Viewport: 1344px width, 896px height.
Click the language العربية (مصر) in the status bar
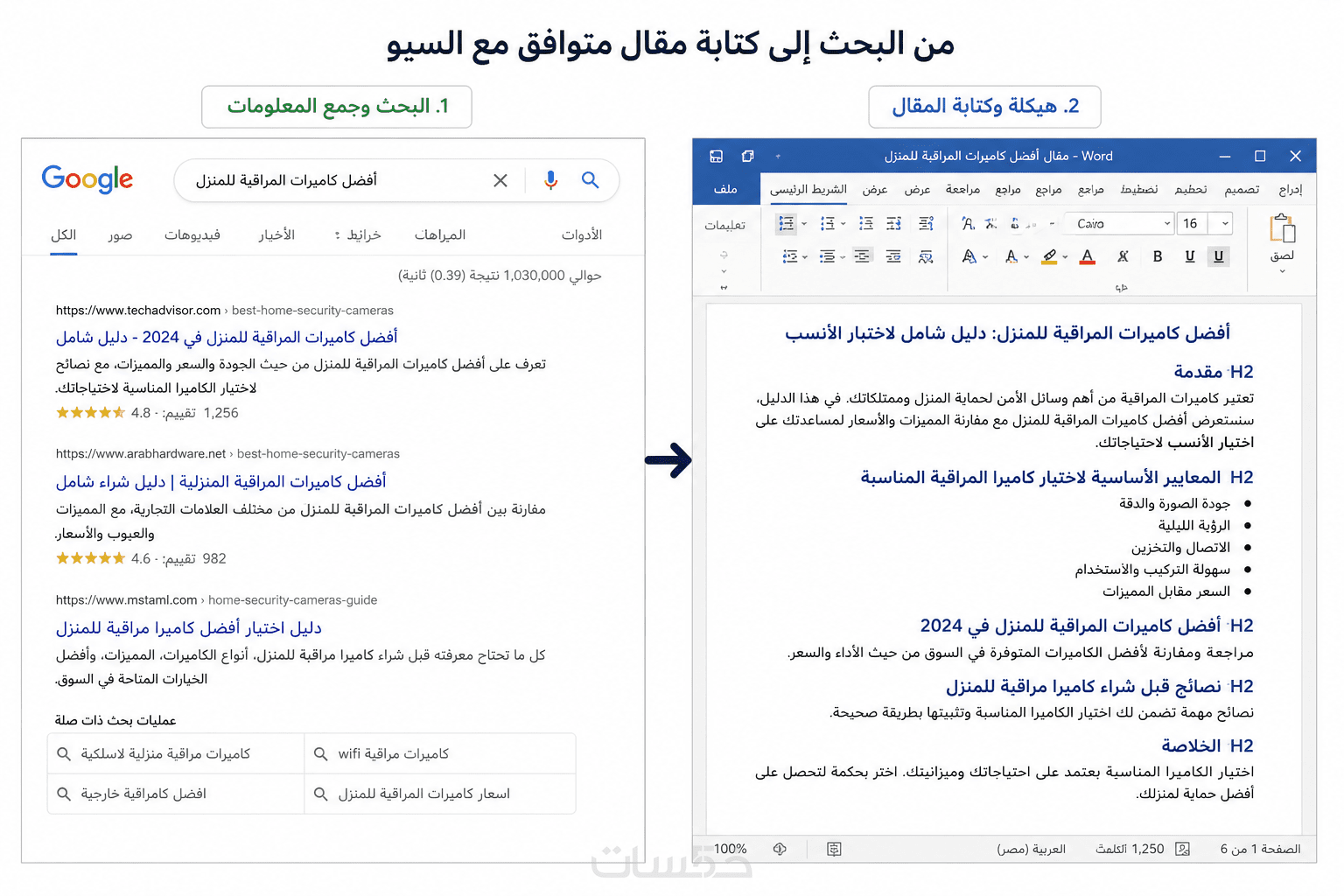pyautogui.click(x=1032, y=849)
